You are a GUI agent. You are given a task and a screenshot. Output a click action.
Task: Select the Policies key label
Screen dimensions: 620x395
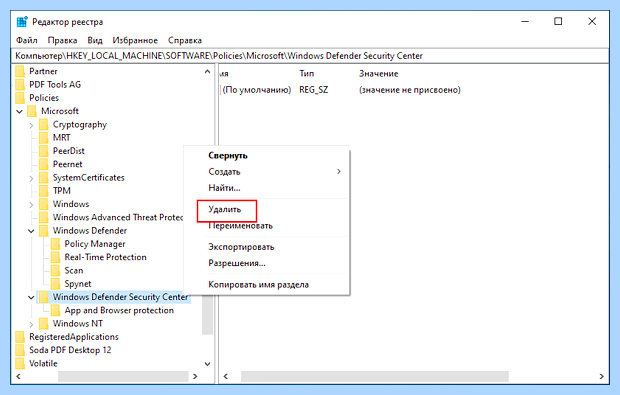point(44,98)
